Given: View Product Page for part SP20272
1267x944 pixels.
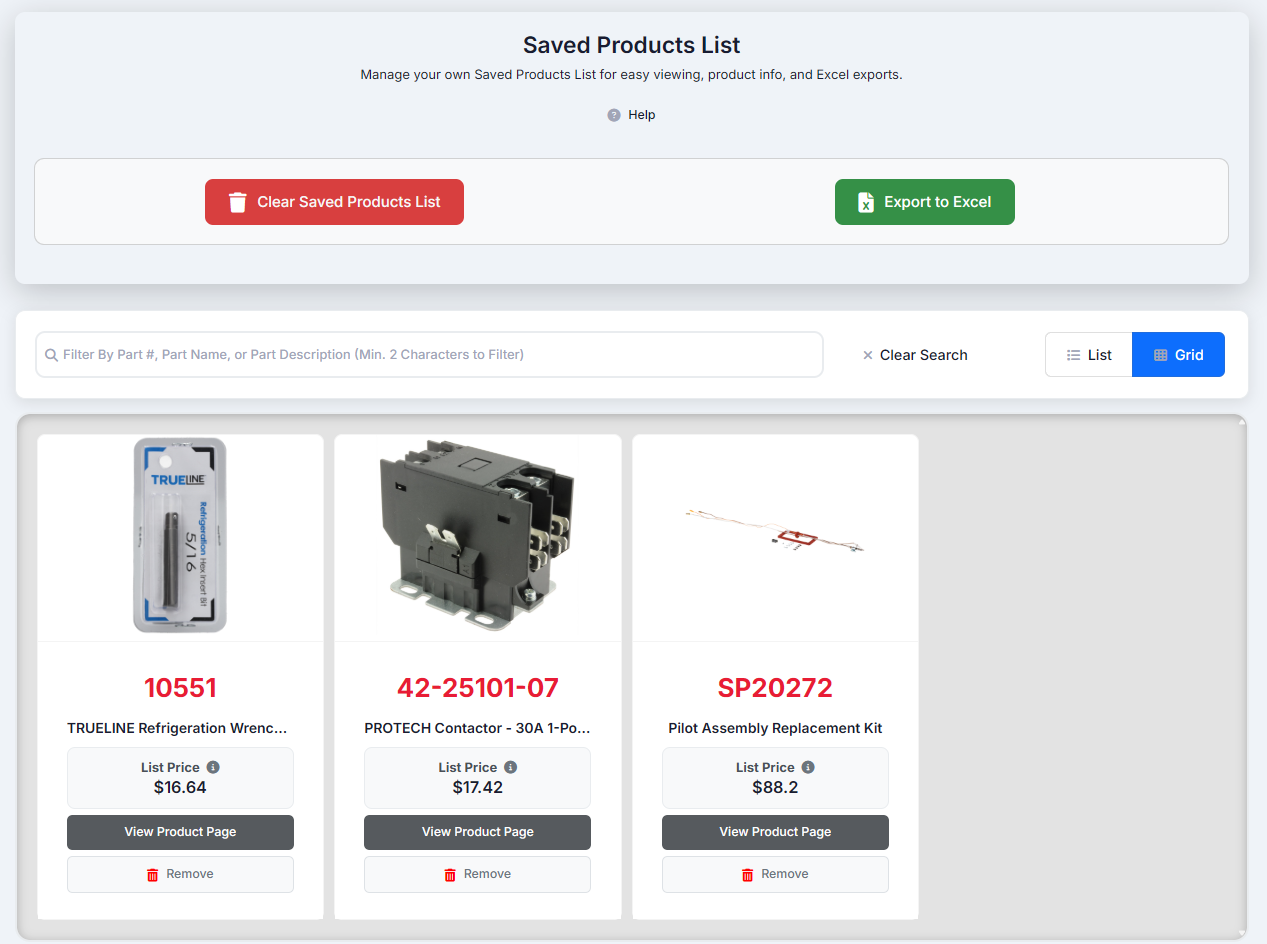Looking at the screenshot, I should pyautogui.click(x=775, y=832).
